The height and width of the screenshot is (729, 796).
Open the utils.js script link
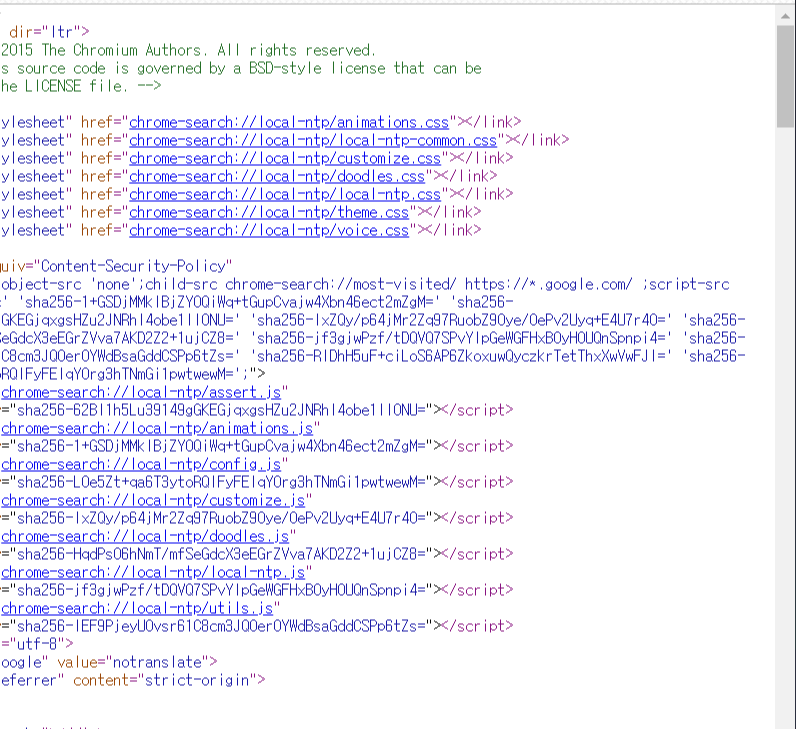click(137, 609)
